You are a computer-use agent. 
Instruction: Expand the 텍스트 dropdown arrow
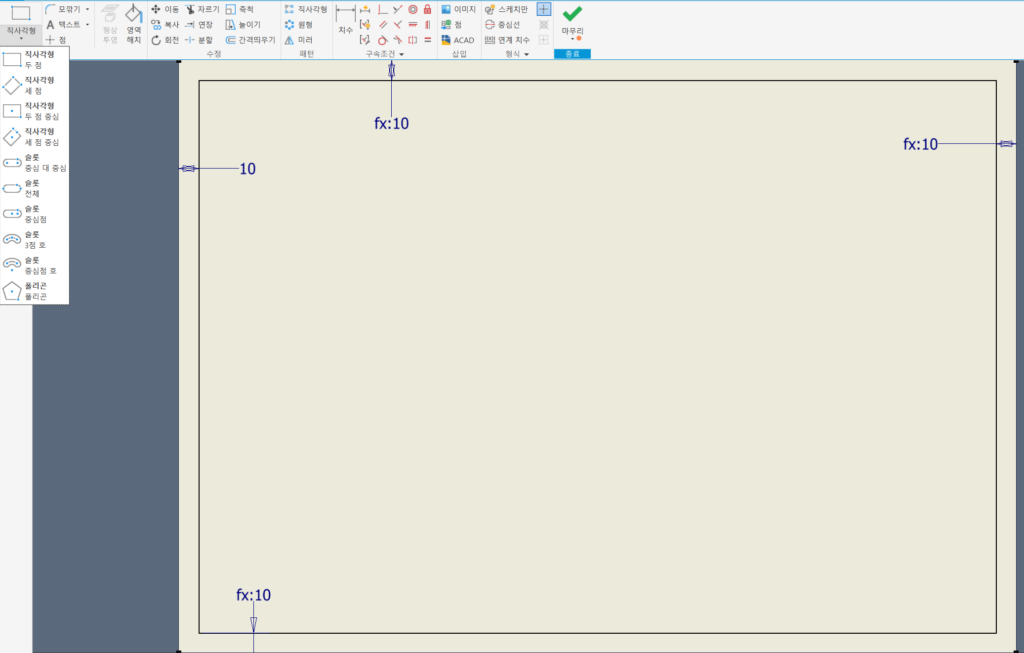(88, 25)
